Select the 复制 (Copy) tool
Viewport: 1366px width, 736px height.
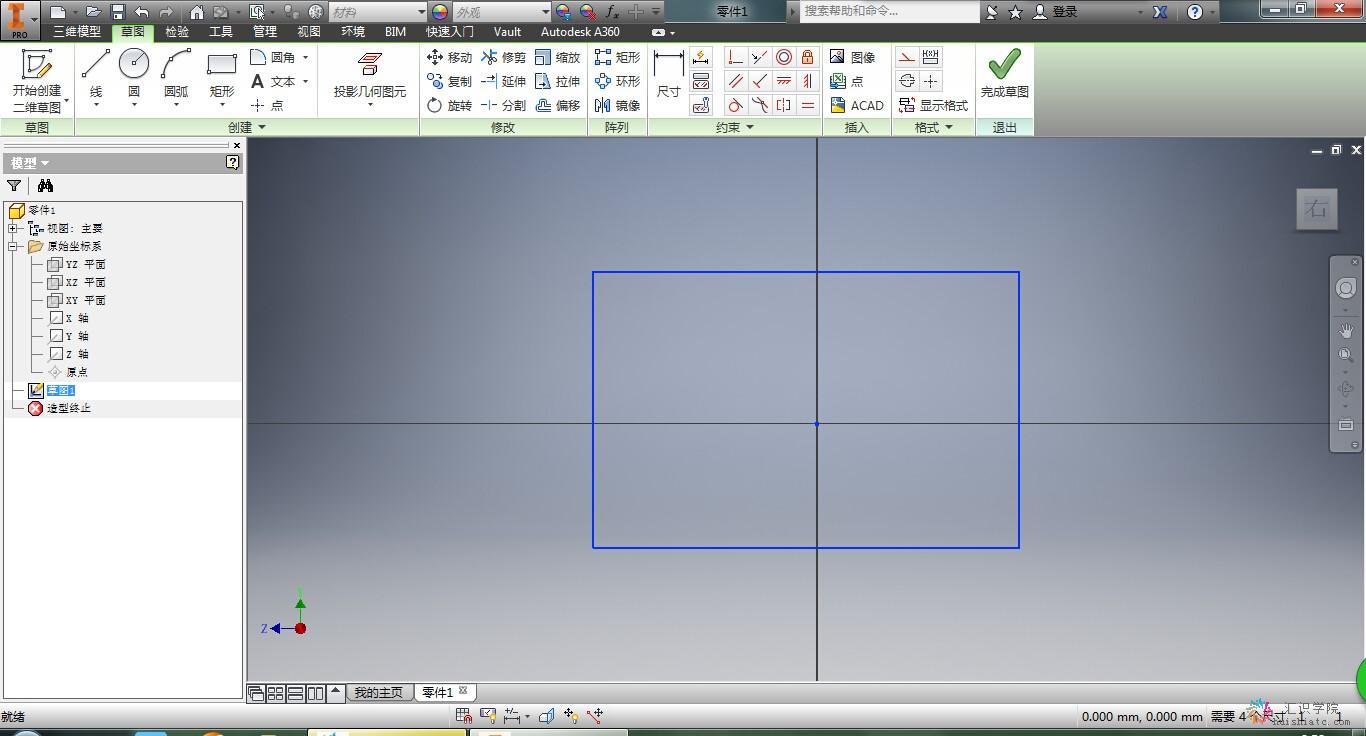pos(449,81)
